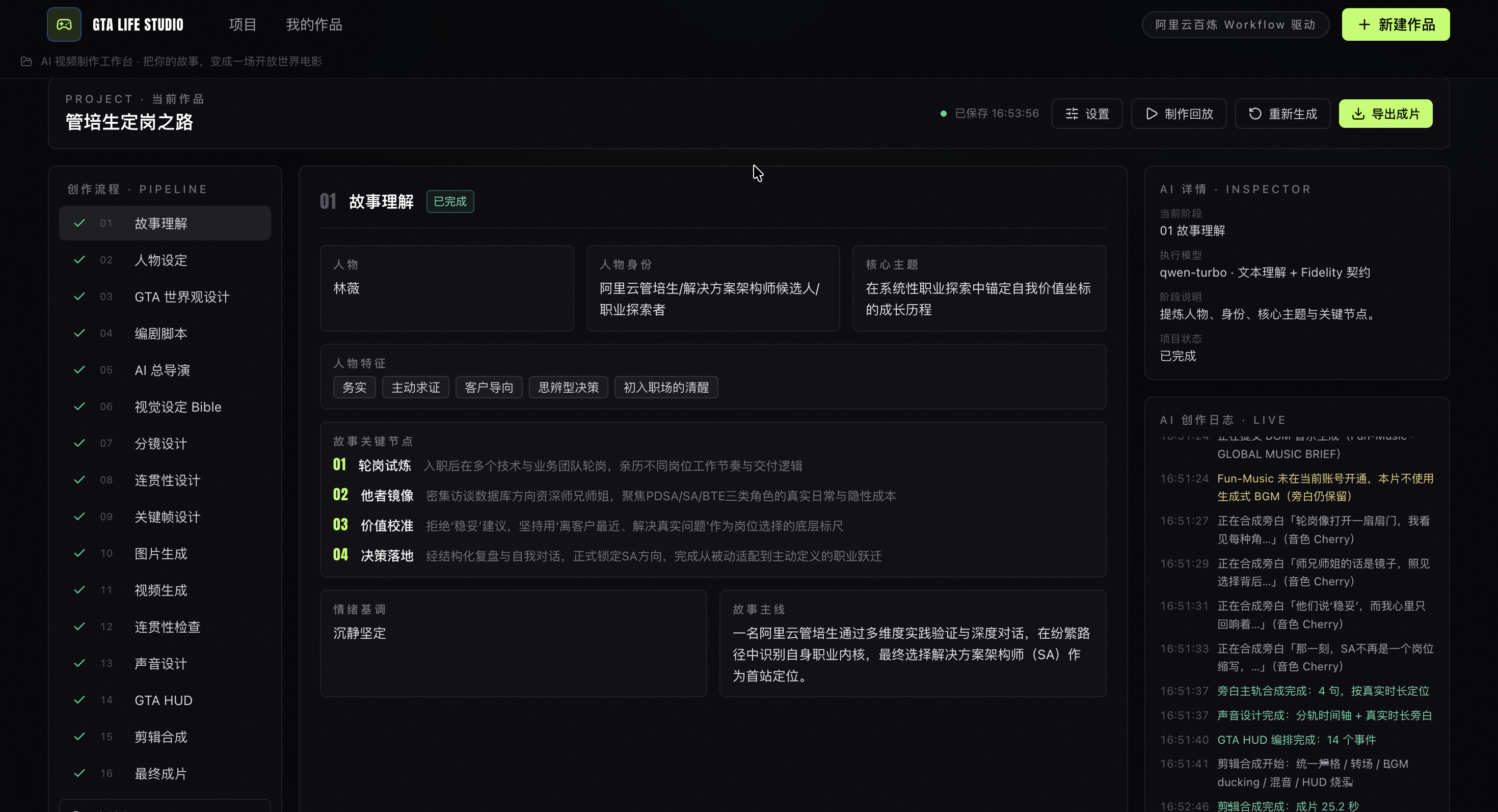The height and width of the screenshot is (812, 1498).
Task: Click the refresh icon beside 重新生成
Action: pos(1255,113)
